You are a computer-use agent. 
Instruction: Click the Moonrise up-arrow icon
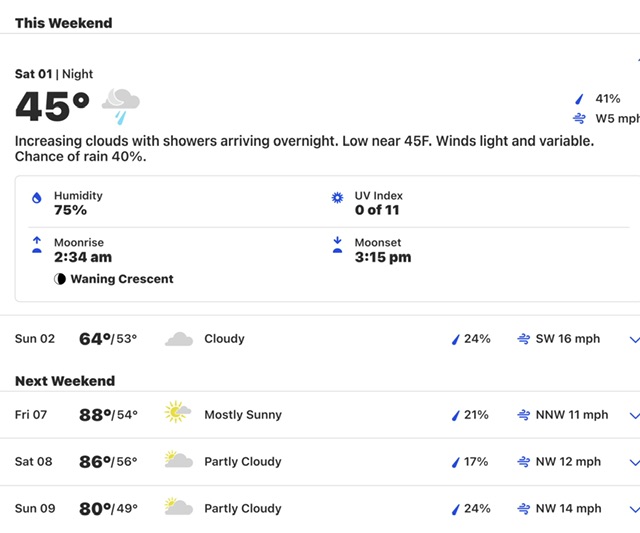(37, 245)
